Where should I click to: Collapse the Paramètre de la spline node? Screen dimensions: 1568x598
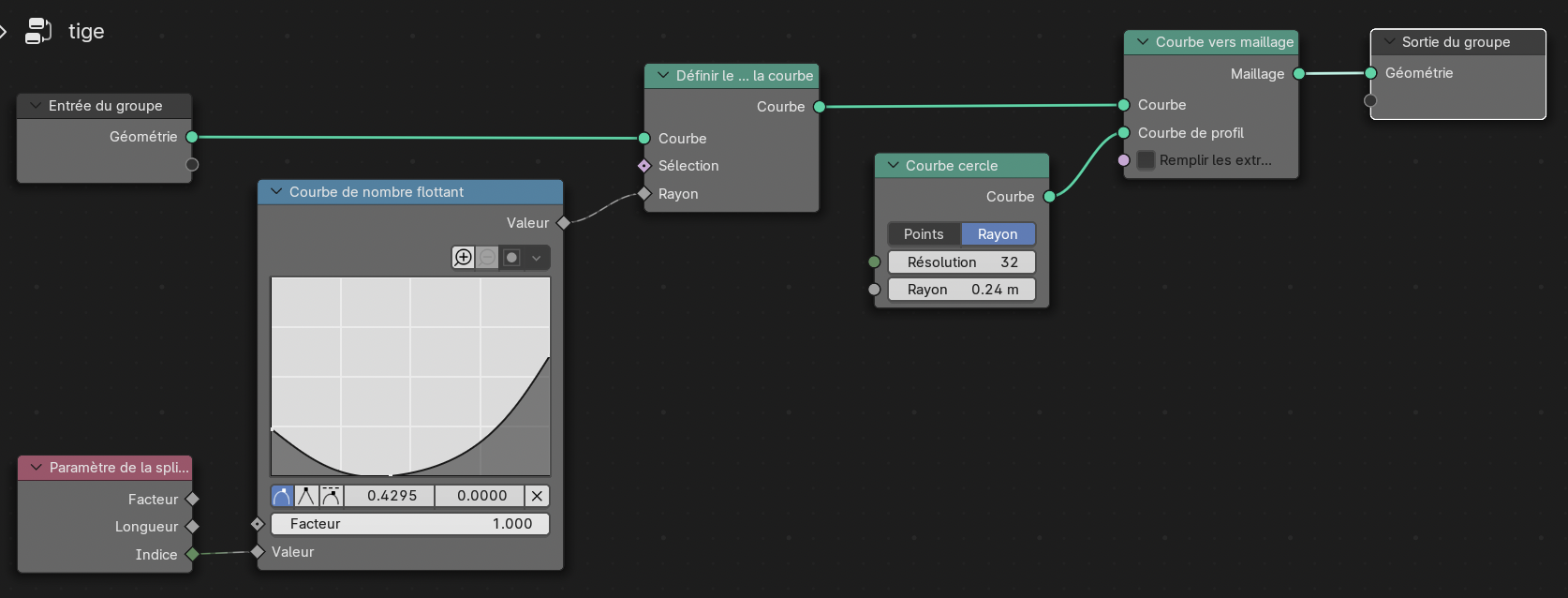coord(37,468)
